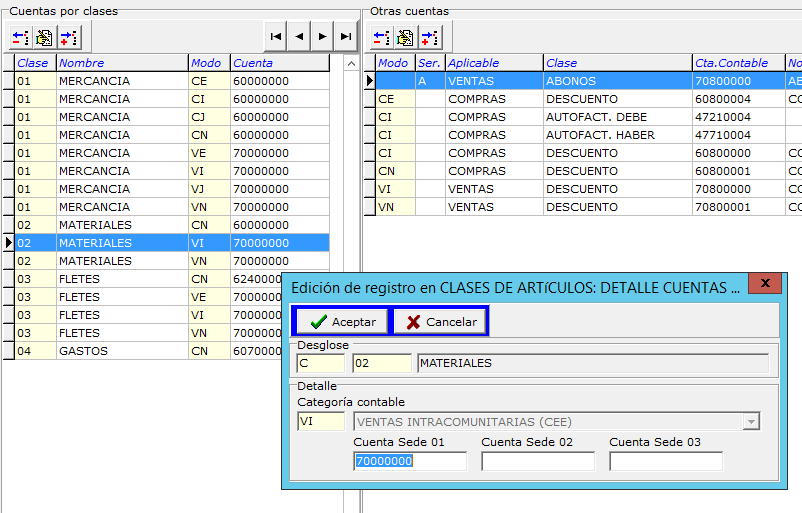The width and height of the screenshot is (802, 513).
Task: Click the Nombre column header
Action: [121, 63]
